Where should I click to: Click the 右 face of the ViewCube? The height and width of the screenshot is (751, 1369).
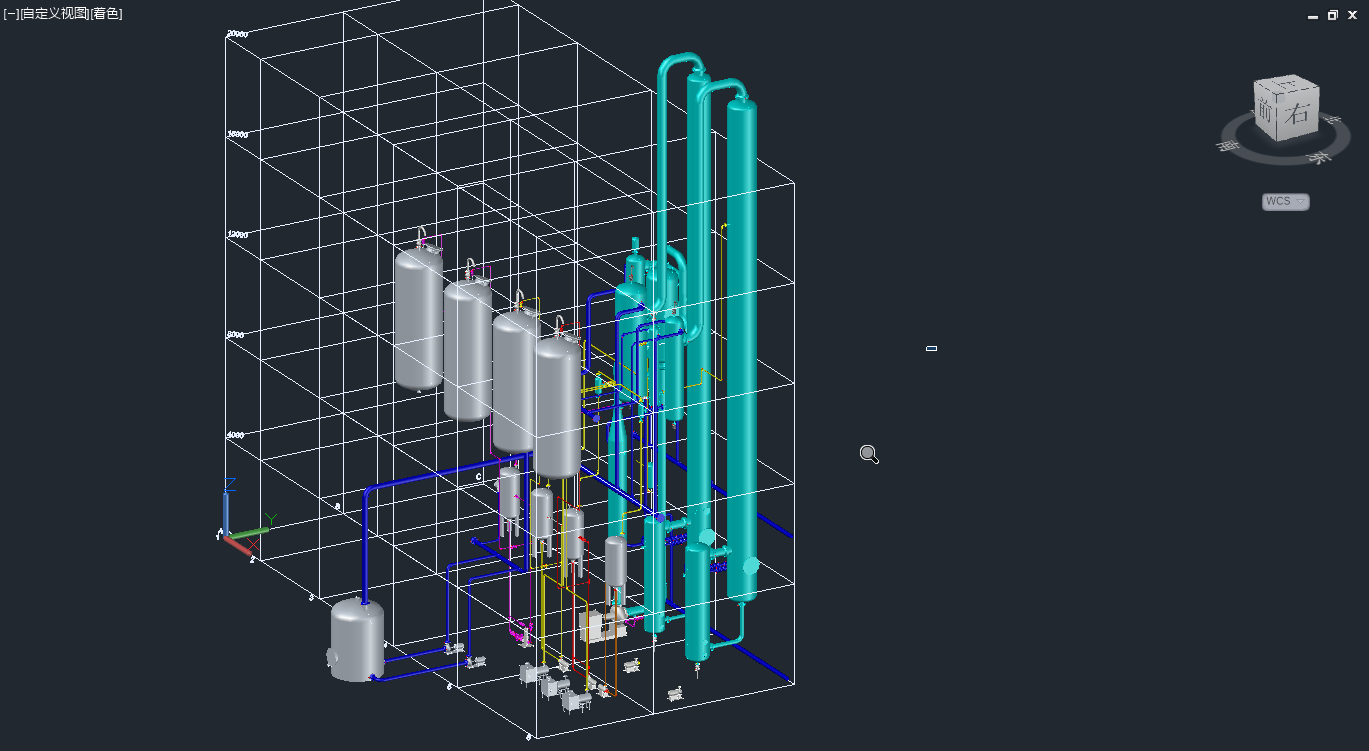pyautogui.click(x=1298, y=113)
